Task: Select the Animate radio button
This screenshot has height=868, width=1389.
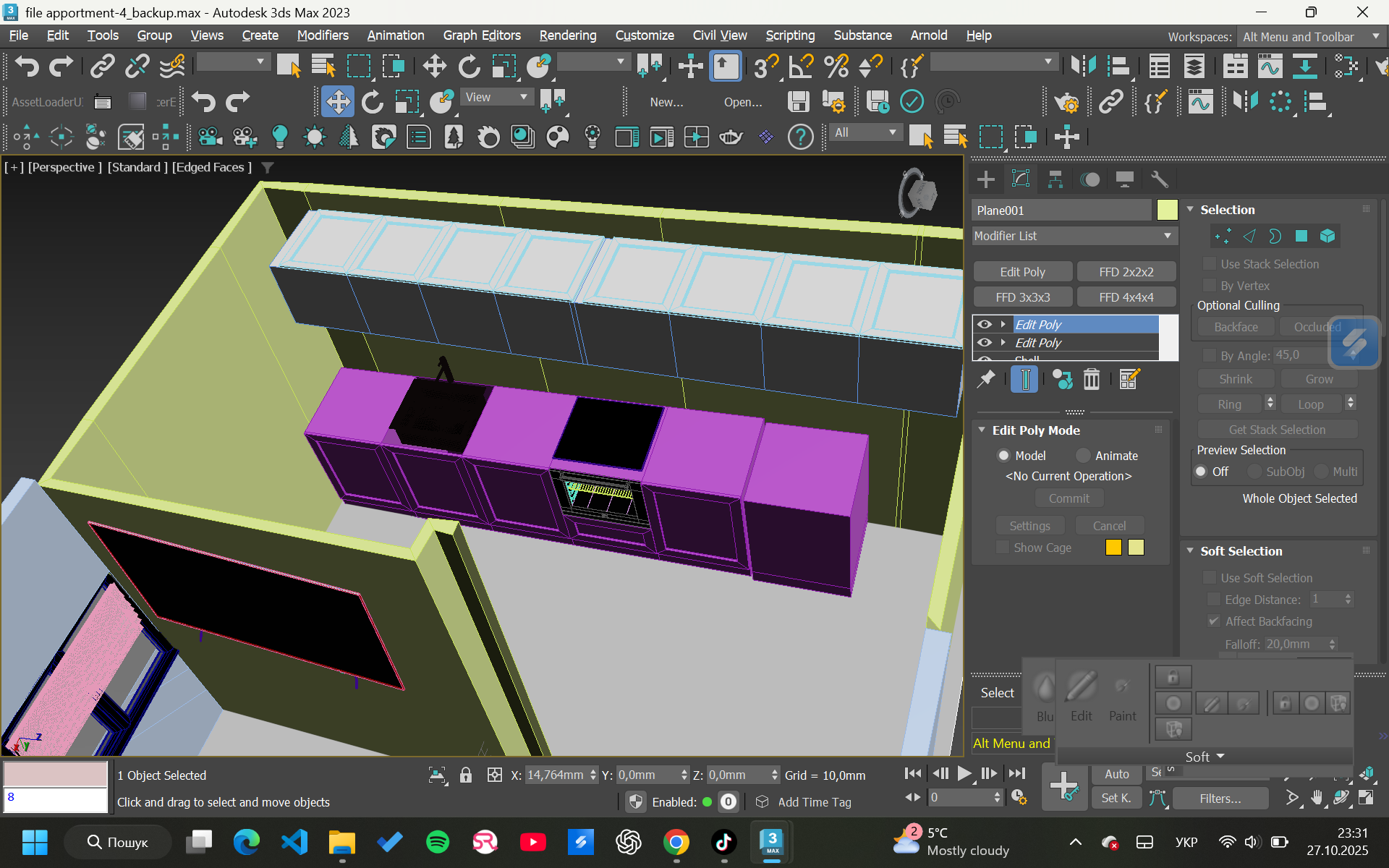Action: point(1083,455)
